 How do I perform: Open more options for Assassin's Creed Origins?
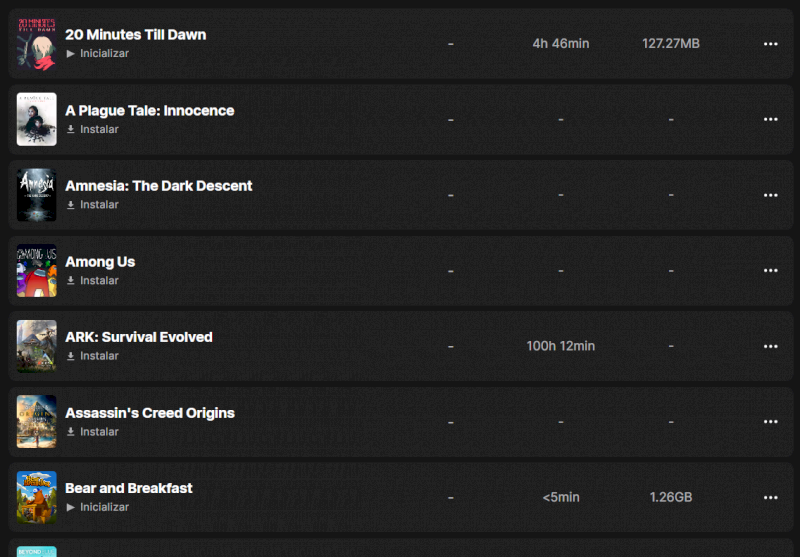point(770,422)
